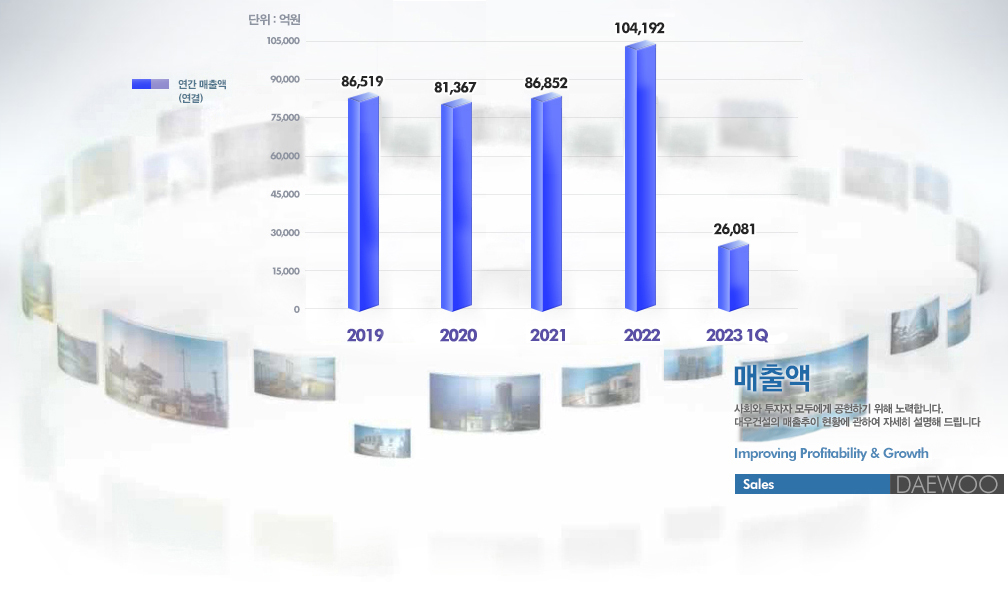Click the white building thumbnail below the 2021 label

[600, 385]
